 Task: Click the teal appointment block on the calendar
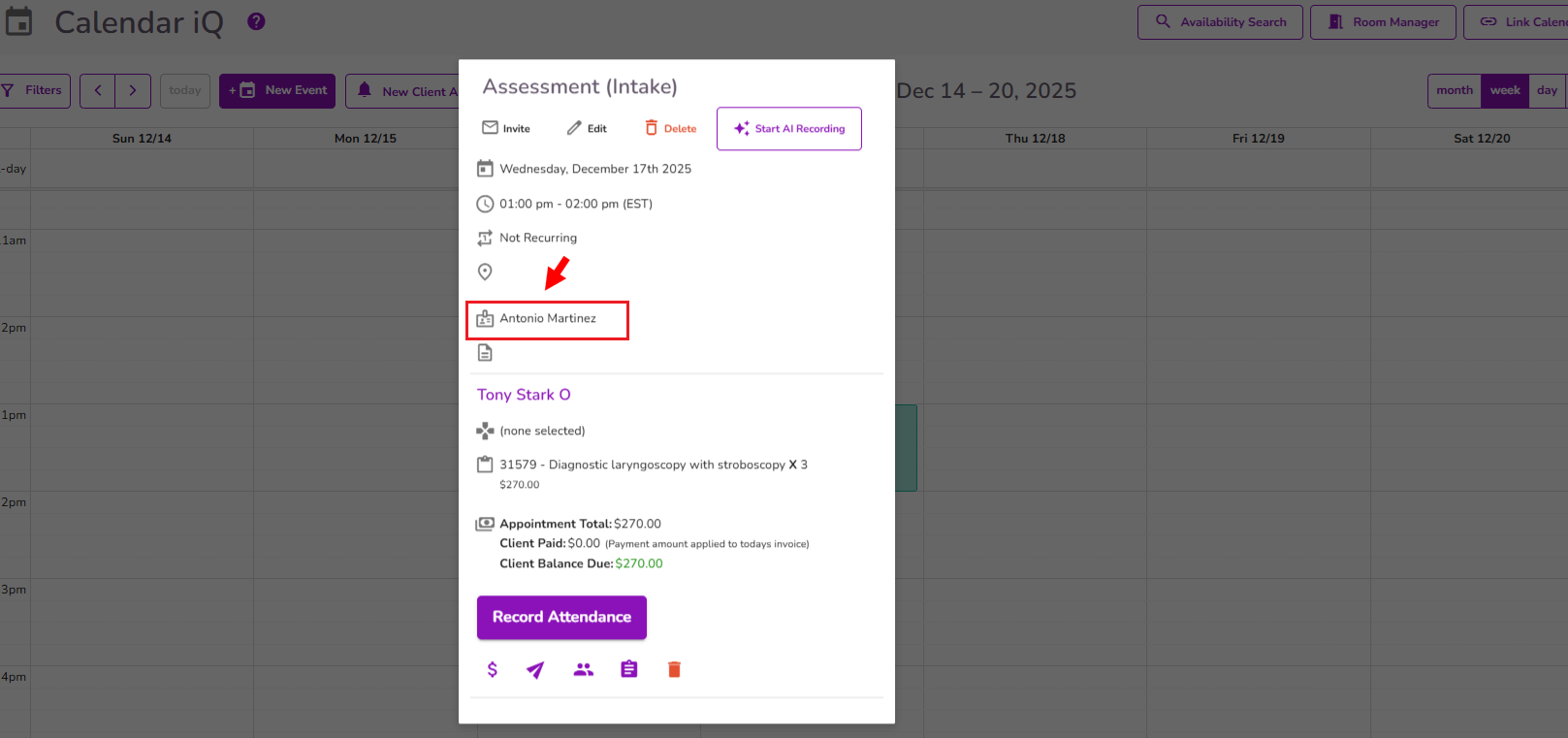[x=906, y=448]
